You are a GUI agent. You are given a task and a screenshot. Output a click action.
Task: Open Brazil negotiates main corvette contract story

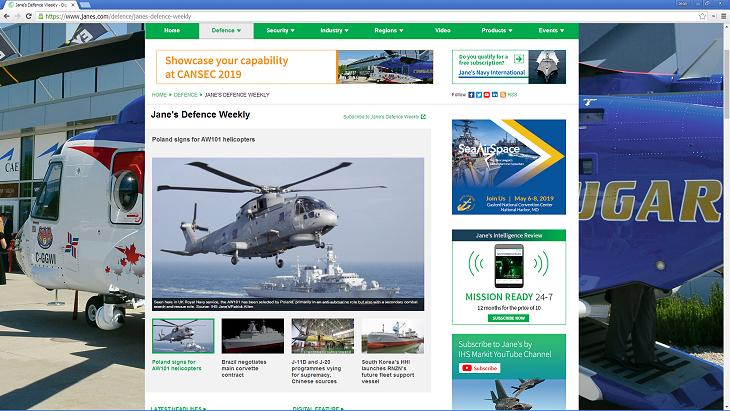pos(244,368)
